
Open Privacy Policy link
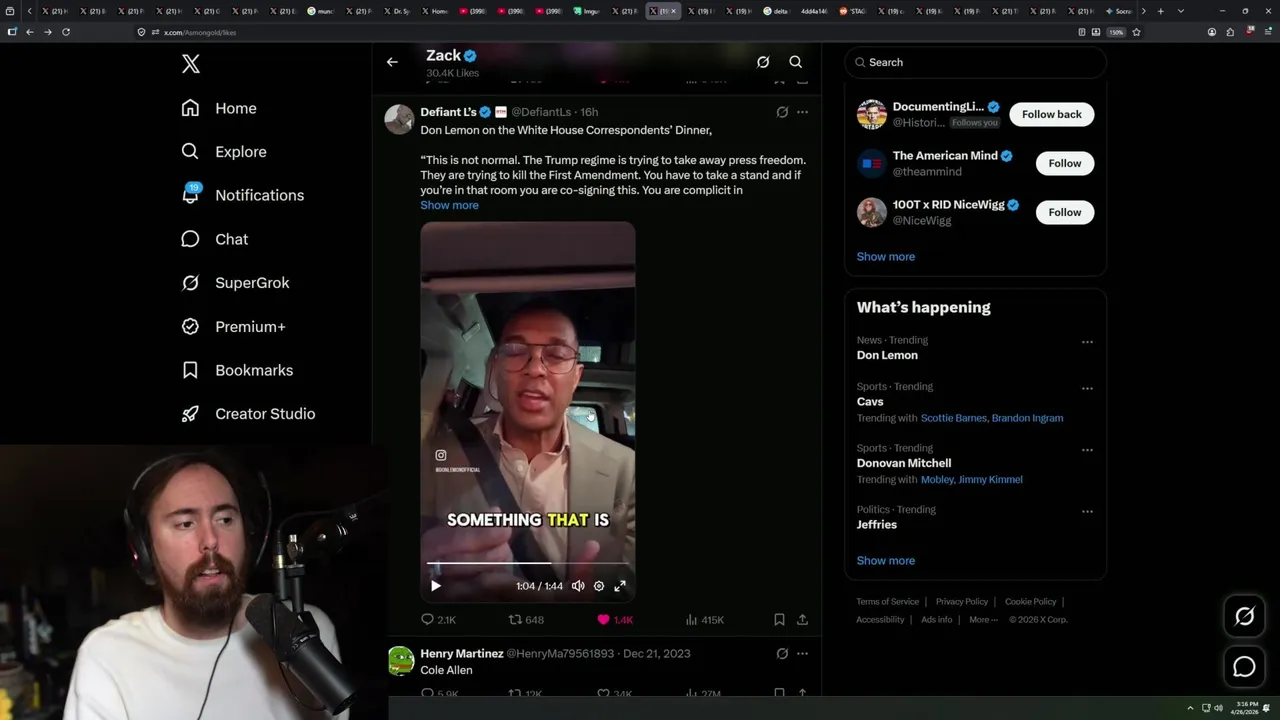coord(962,602)
